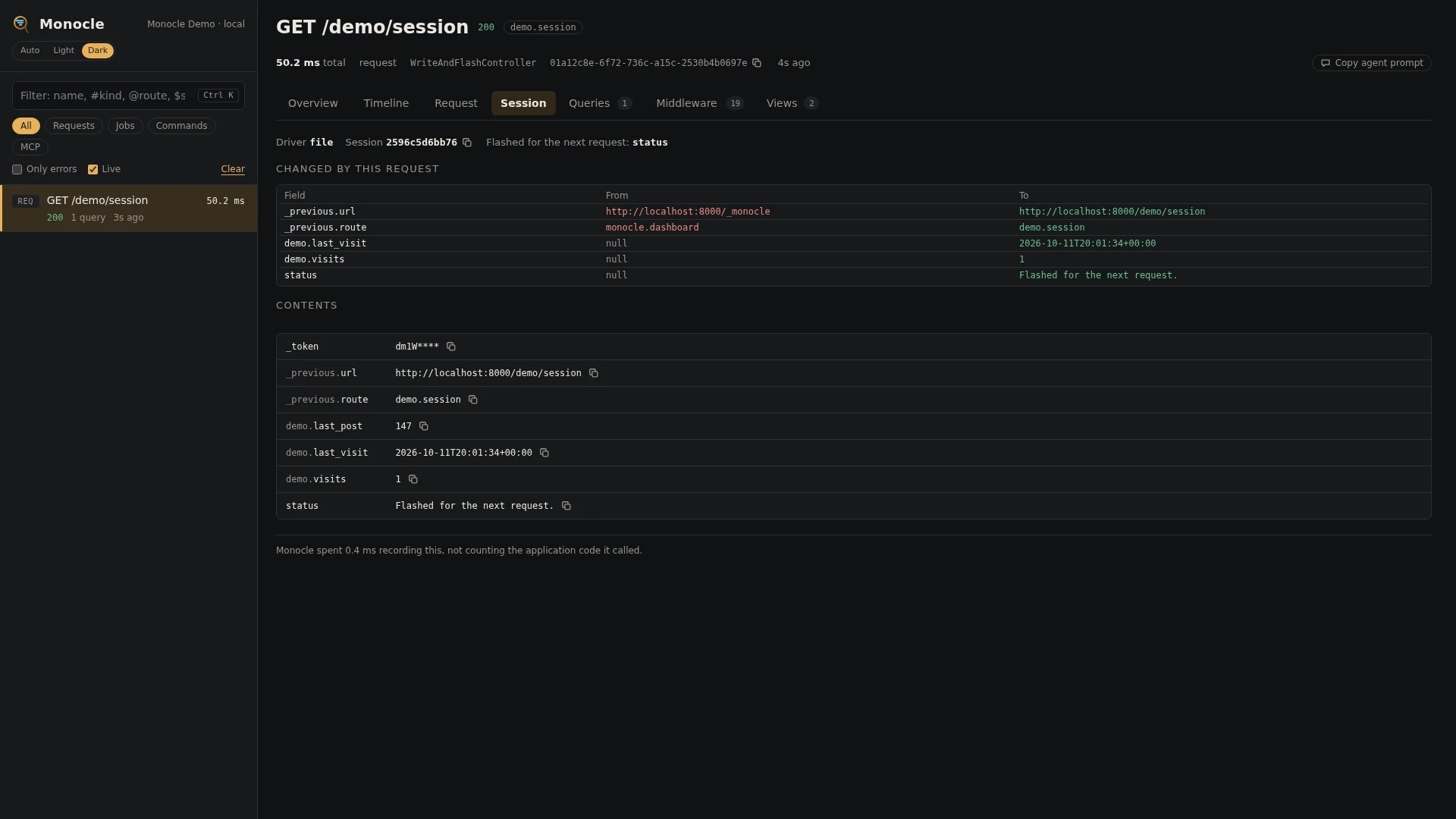
Task: Filter list by MCP
Action: click(30, 147)
